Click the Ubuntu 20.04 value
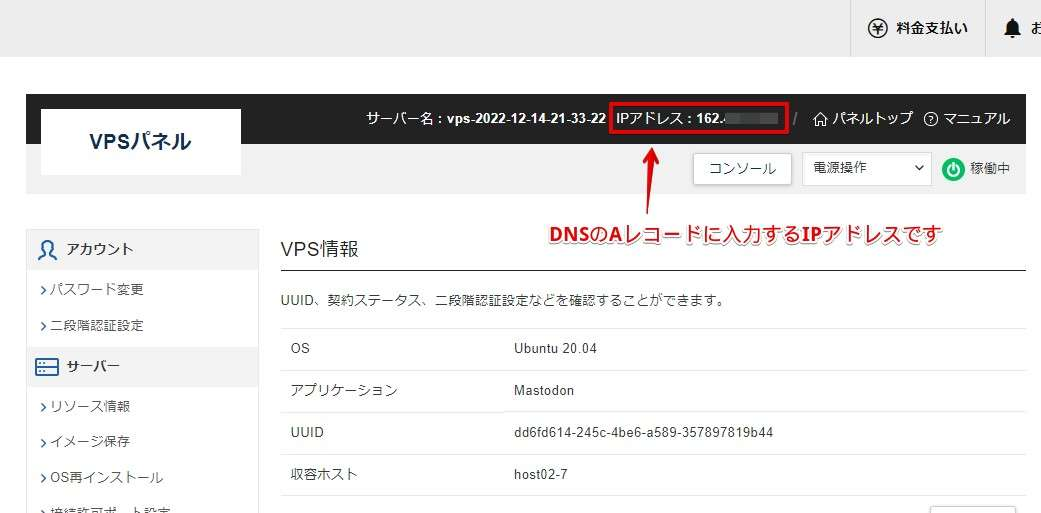The width and height of the screenshot is (1041, 513). (555, 348)
